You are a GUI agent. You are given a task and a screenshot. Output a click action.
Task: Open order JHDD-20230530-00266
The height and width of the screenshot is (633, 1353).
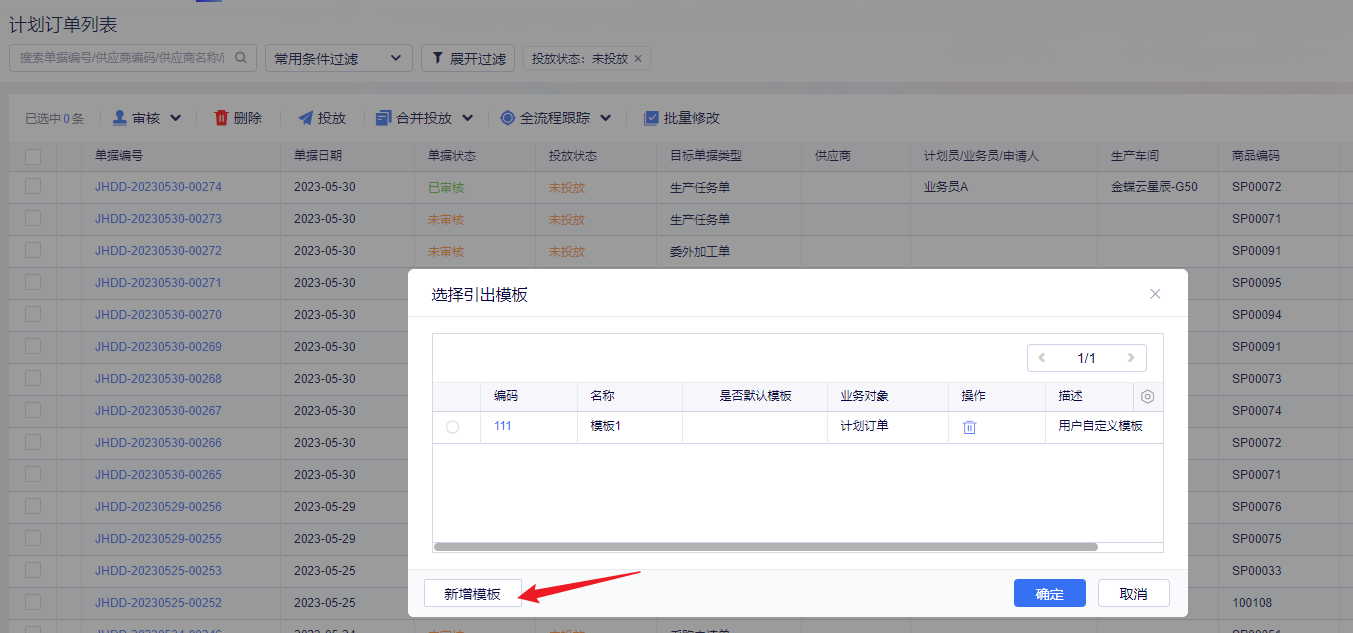tap(158, 442)
